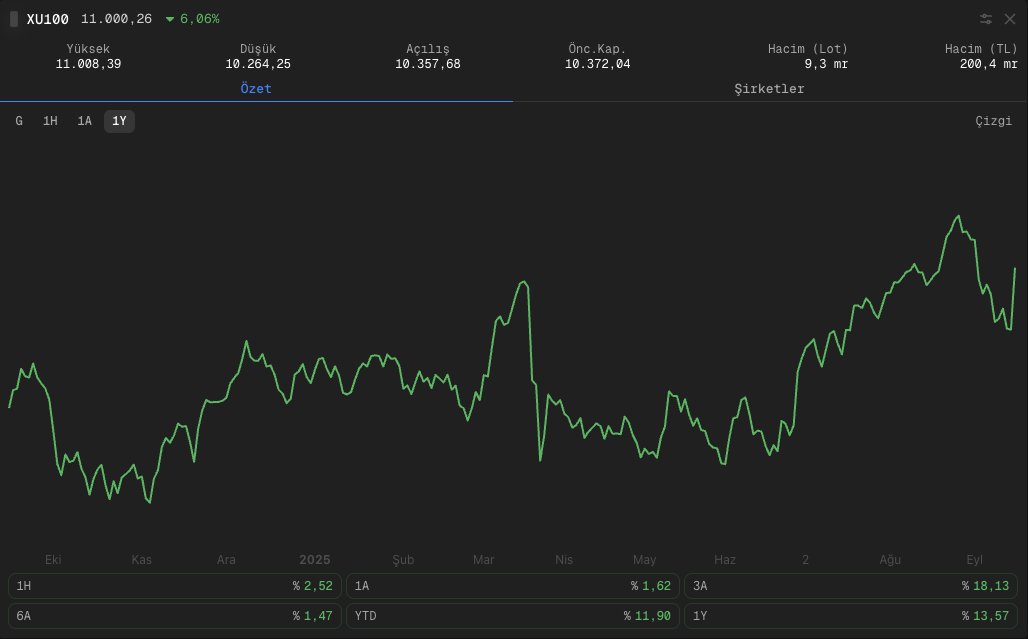This screenshot has width=1028, height=639.
Task: Click the XU100 symbol name
Action: tap(47, 19)
